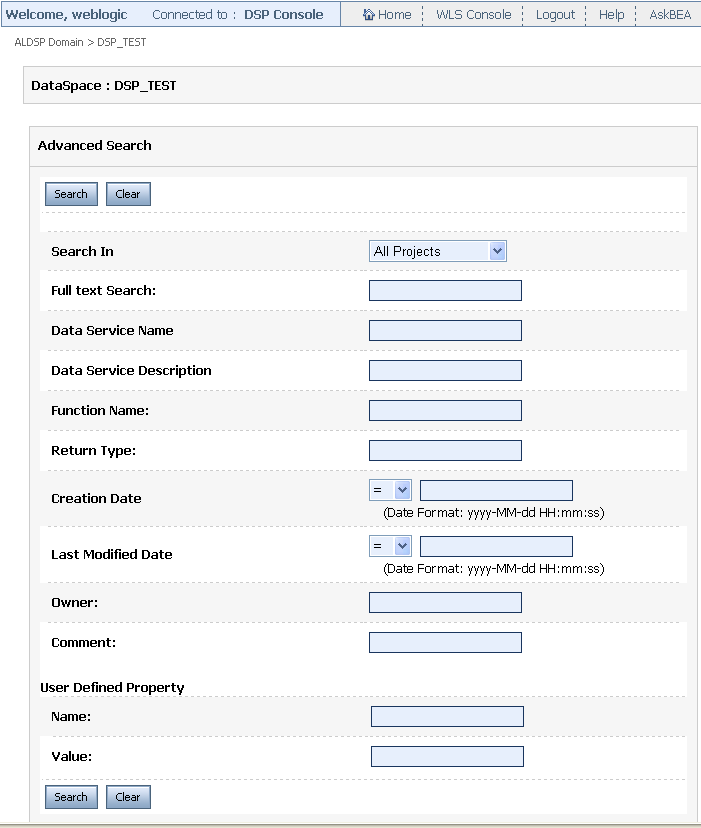This screenshot has width=701, height=828.
Task: Click the Return Type input field
Action: (445, 451)
